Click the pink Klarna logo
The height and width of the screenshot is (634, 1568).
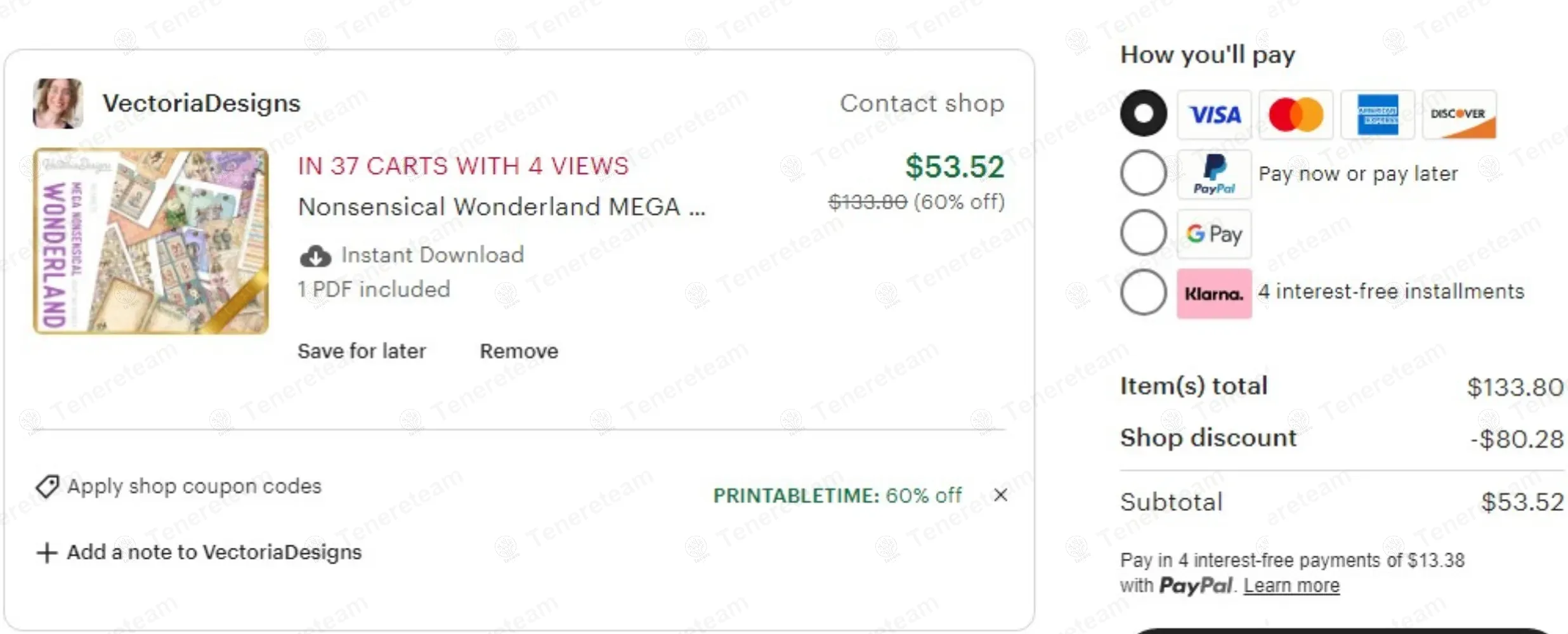pyautogui.click(x=1214, y=294)
